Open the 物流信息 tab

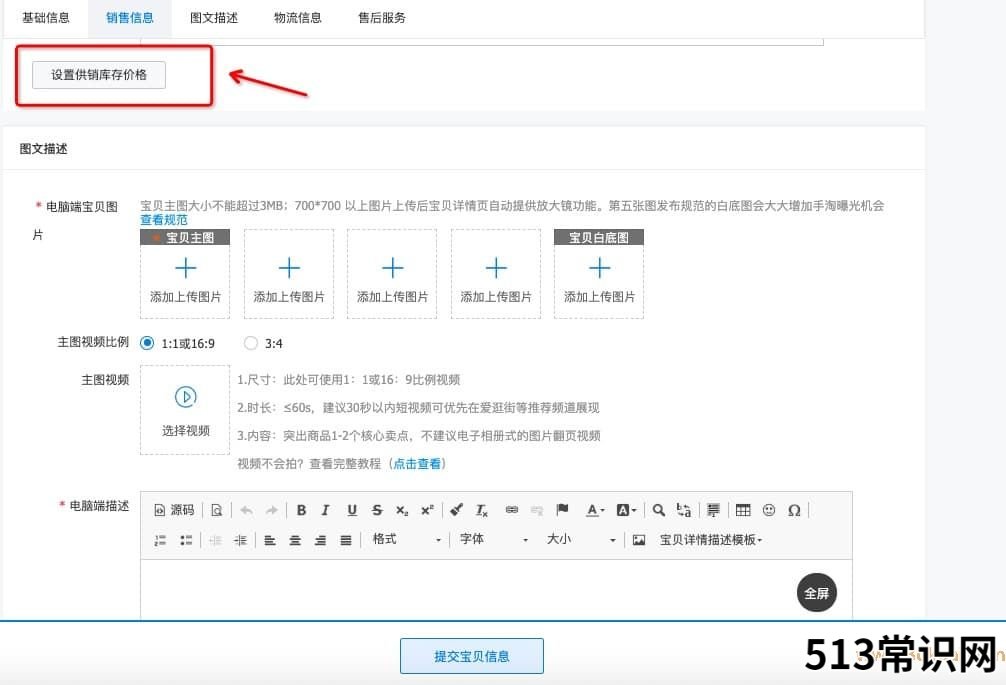pyautogui.click(x=298, y=18)
